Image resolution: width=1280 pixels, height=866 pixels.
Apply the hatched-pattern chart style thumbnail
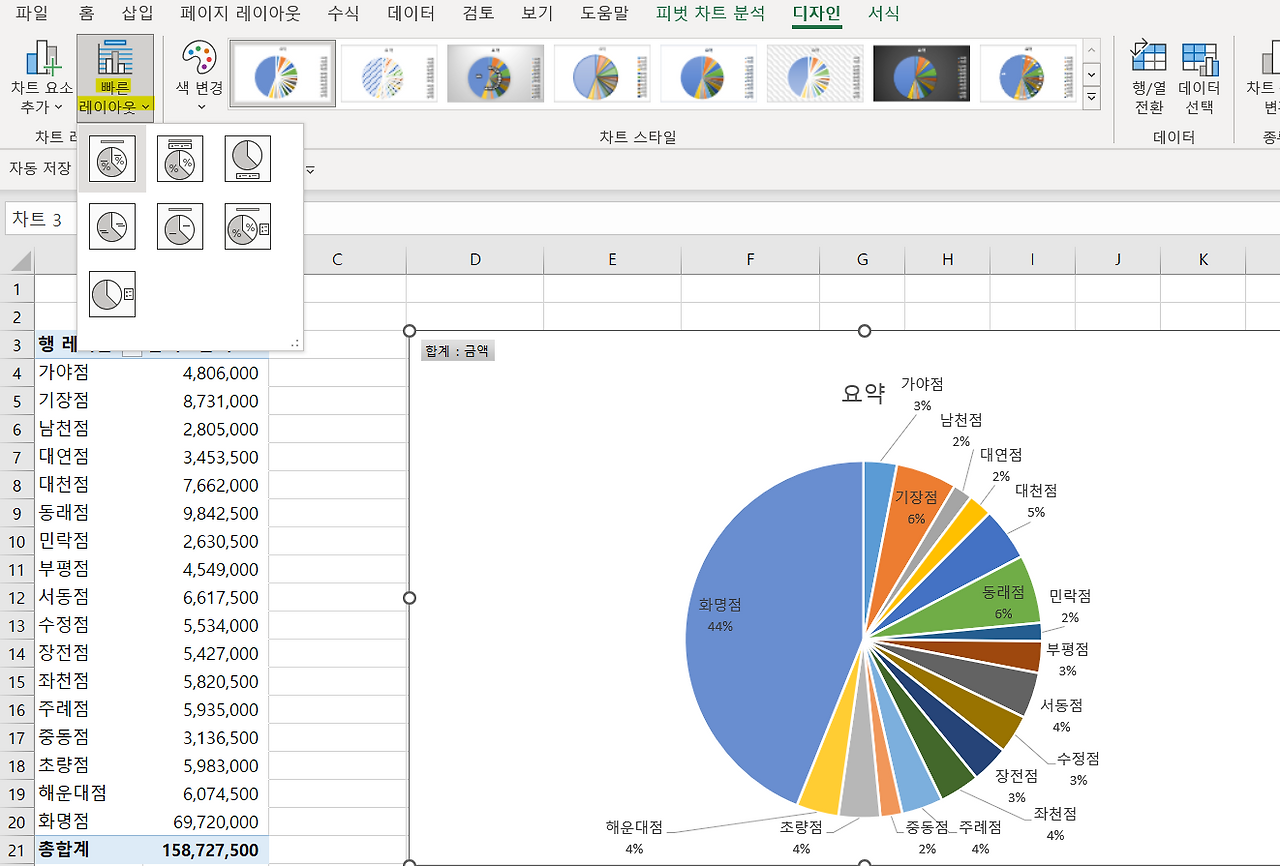(389, 73)
